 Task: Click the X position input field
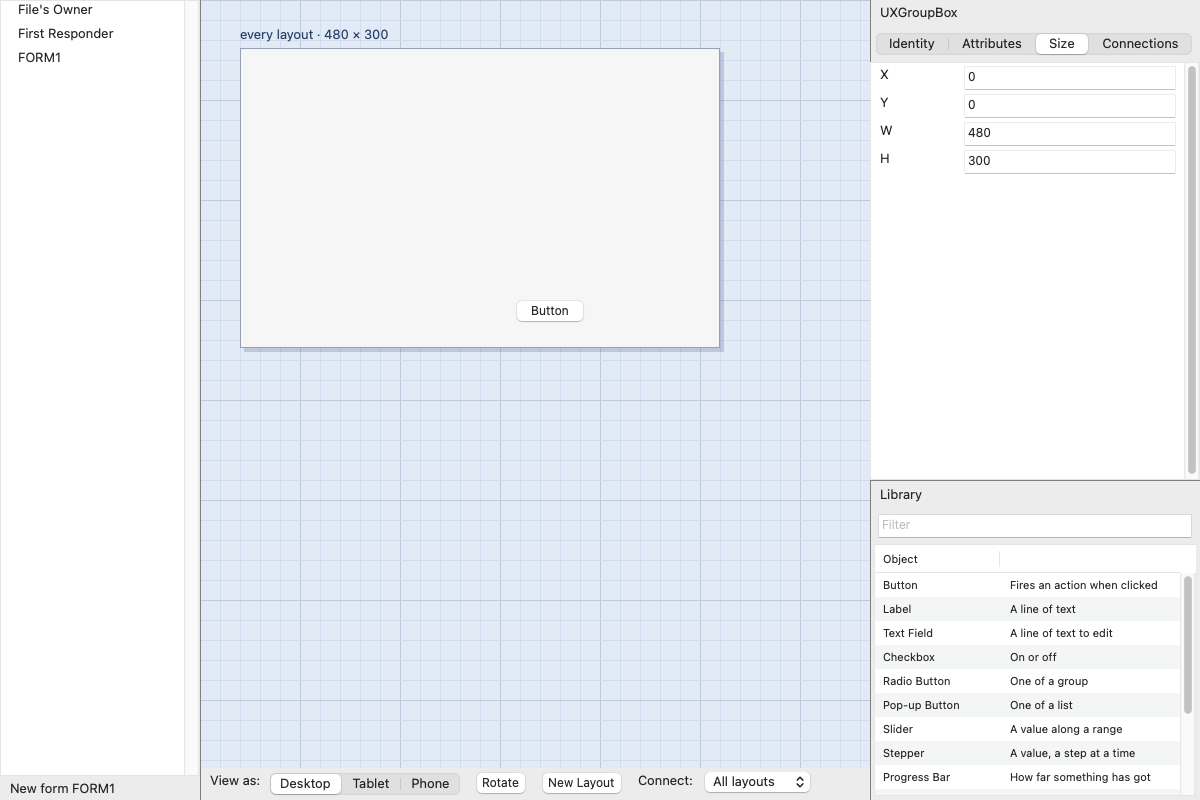(x=1069, y=77)
